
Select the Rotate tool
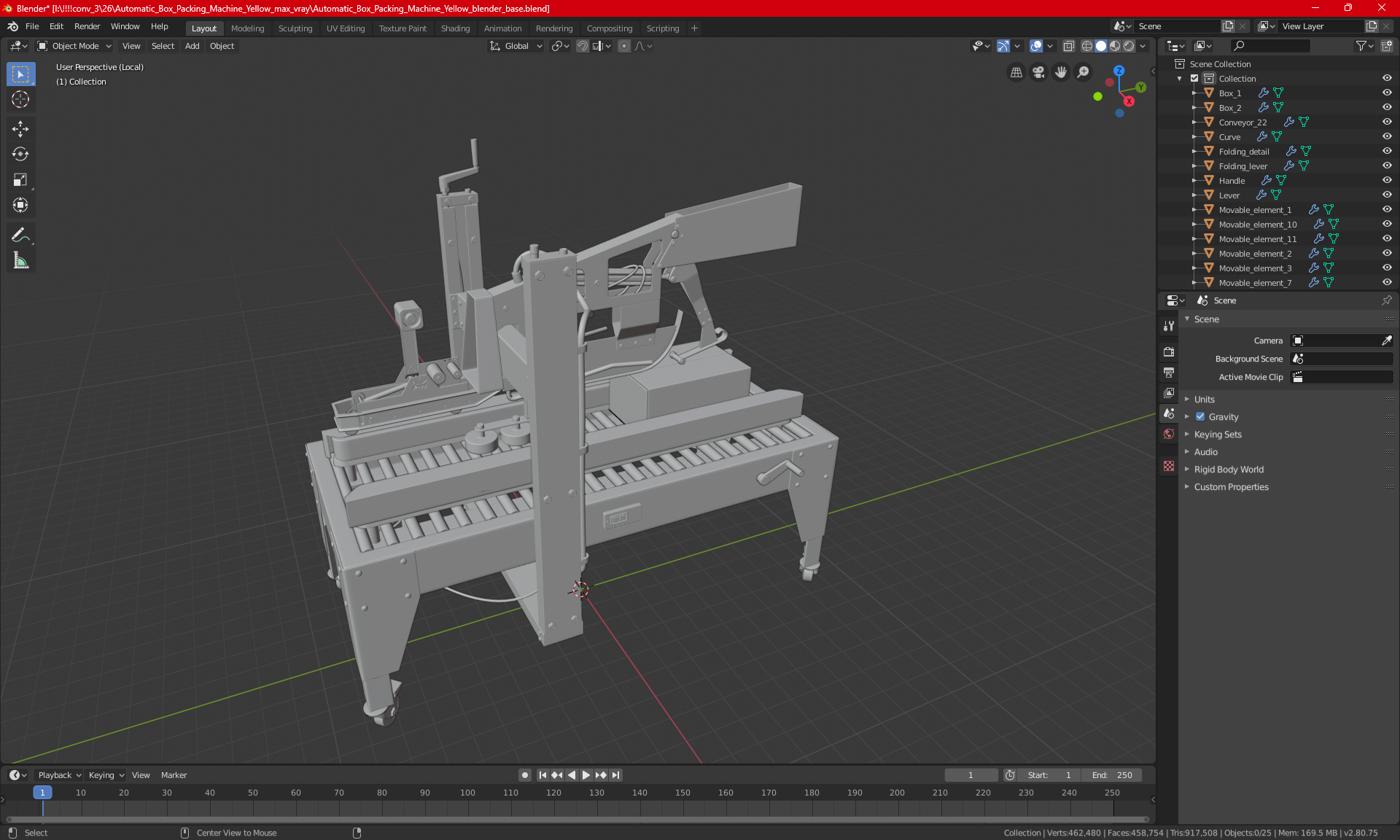pos(20,154)
